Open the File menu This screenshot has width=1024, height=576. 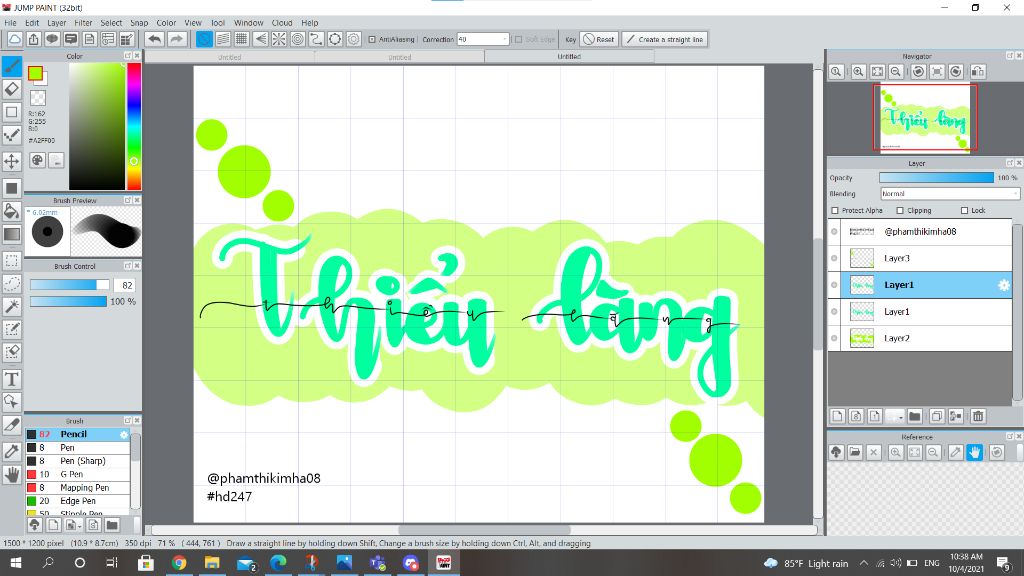(10, 22)
